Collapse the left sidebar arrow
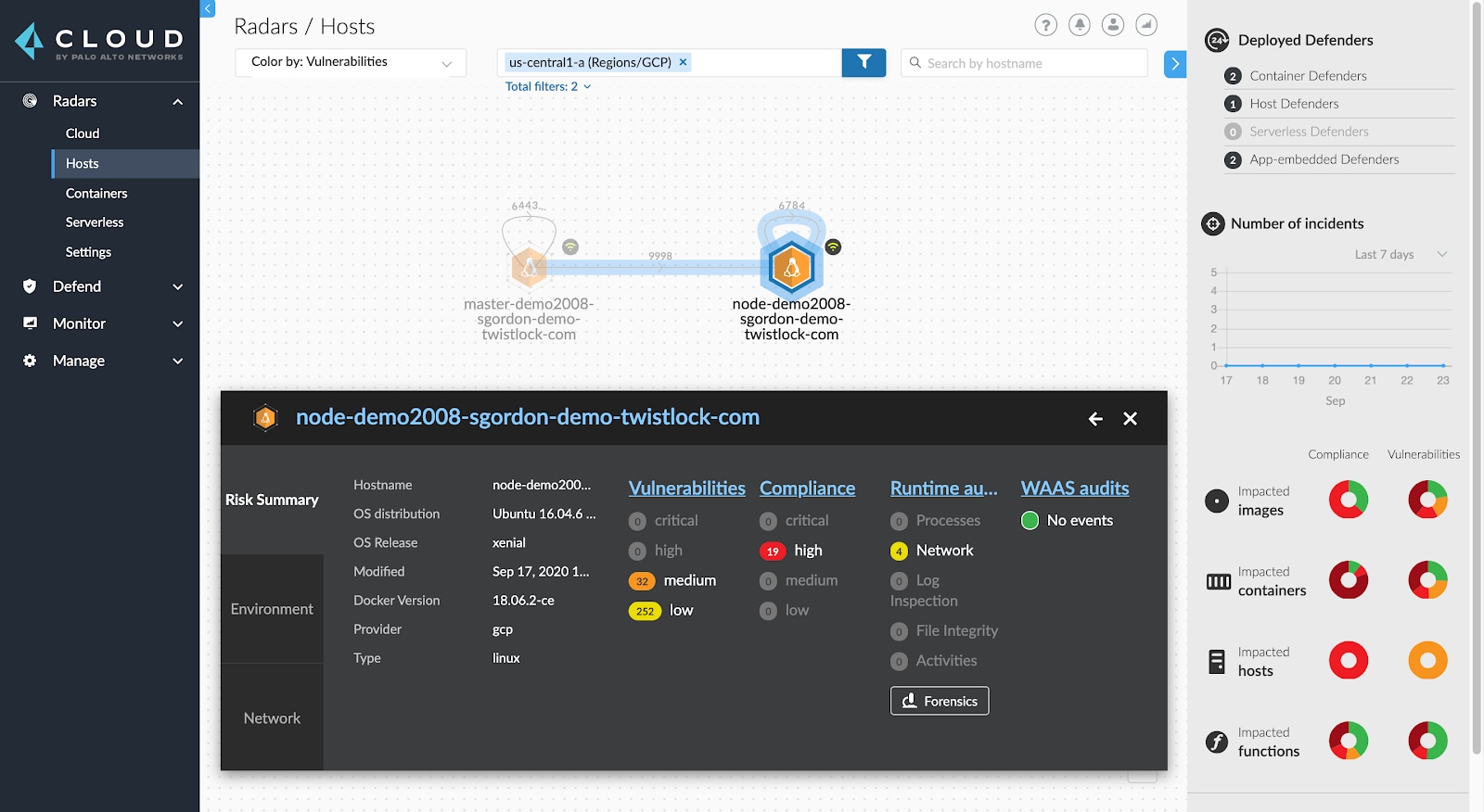The height and width of the screenshot is (812, 1484). click(208, 8)
